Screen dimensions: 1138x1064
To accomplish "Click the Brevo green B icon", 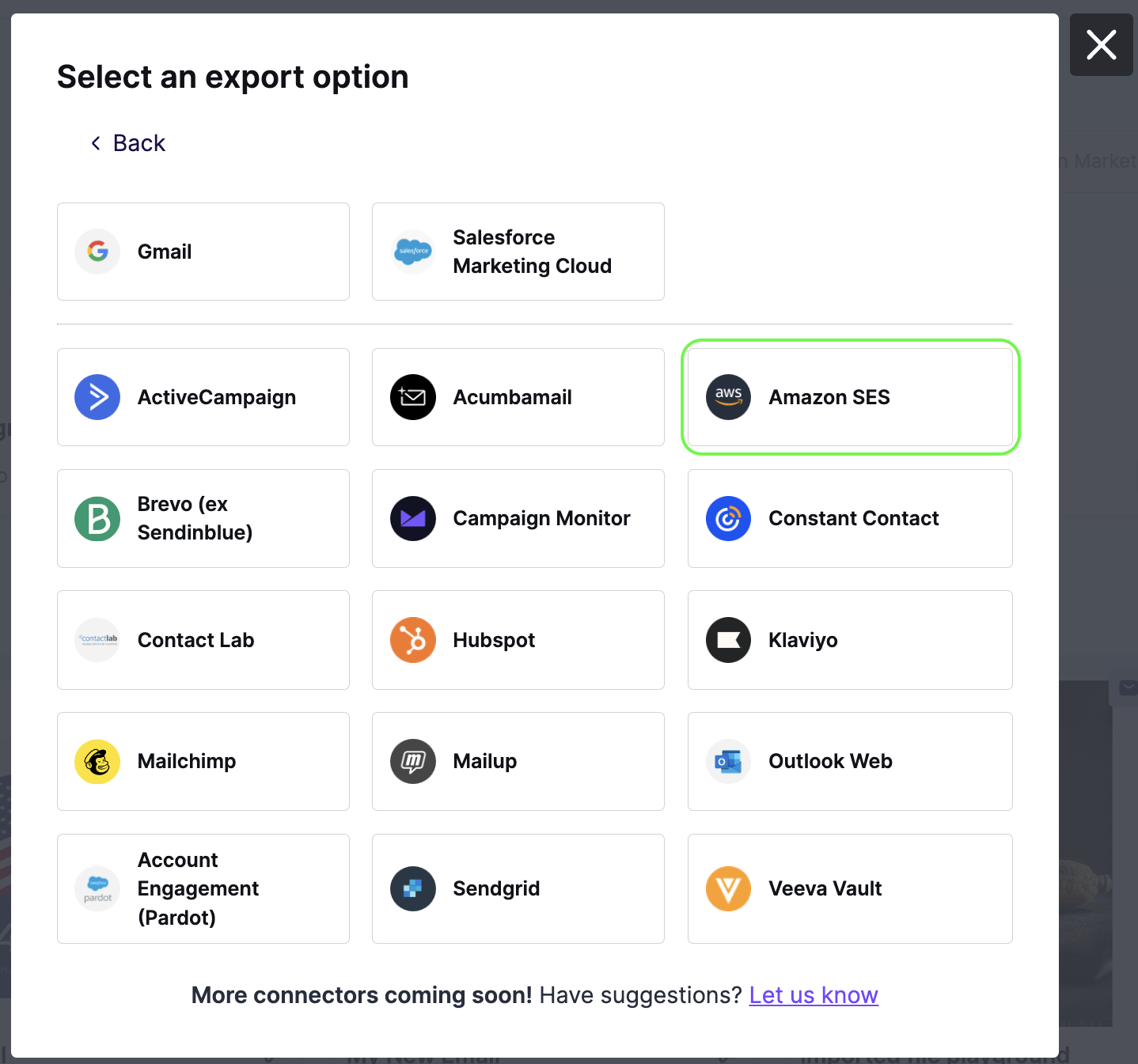I will click(x=97, y=519).
